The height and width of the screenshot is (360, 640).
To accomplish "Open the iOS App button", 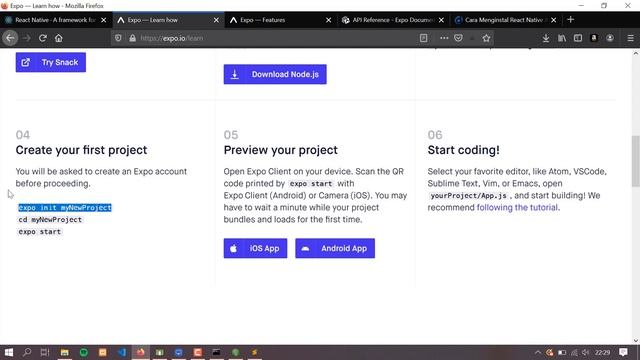I will [x=256, y=248].
